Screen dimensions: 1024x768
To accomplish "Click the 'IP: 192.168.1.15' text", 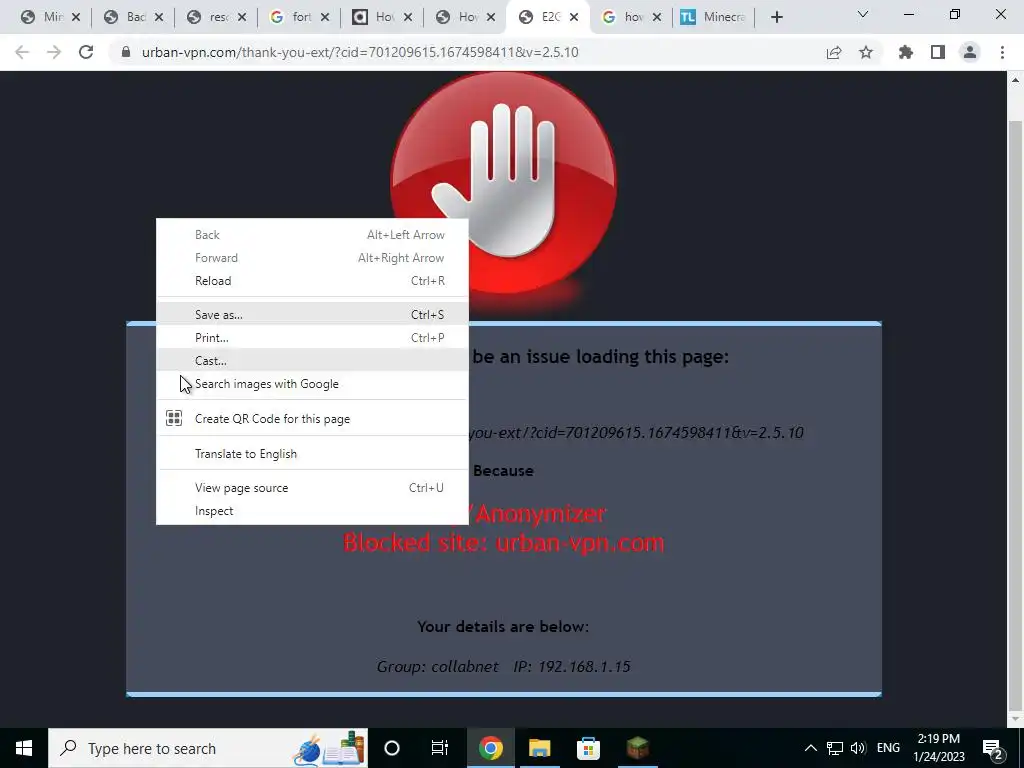I will (x=571, y=667).
